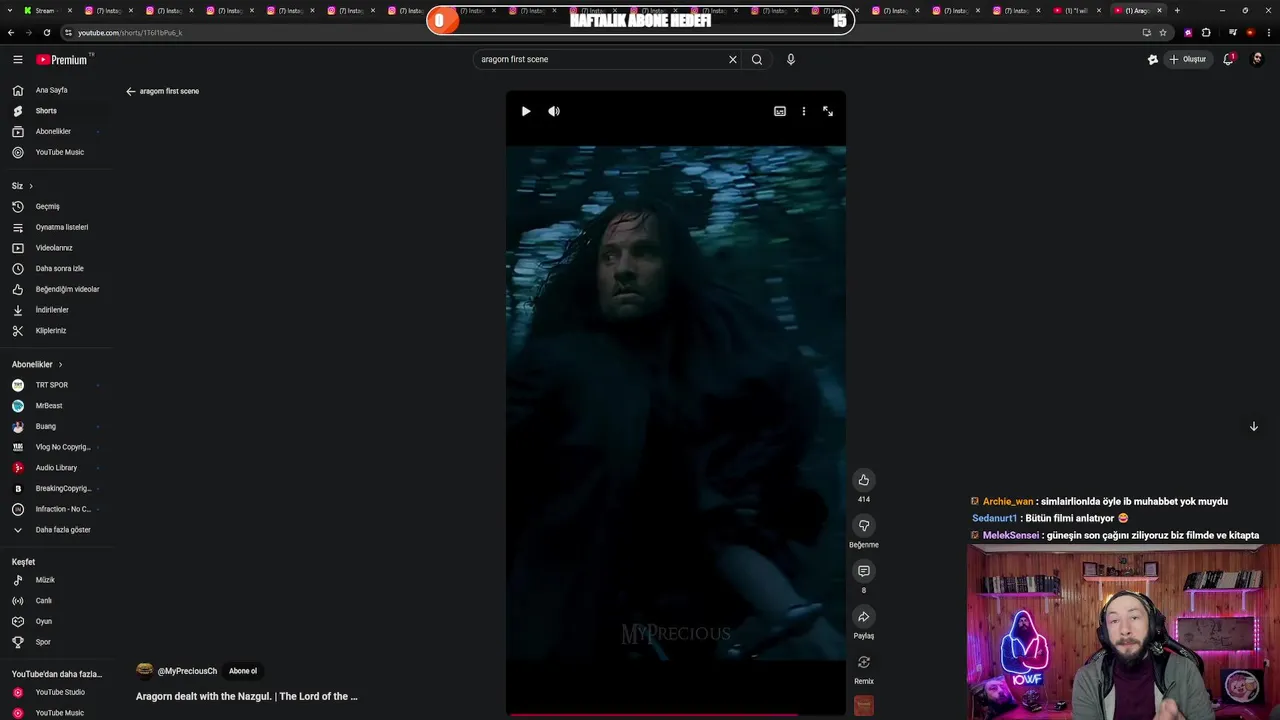
Task: Open a new browser tab
Action: click(1177, 10)
